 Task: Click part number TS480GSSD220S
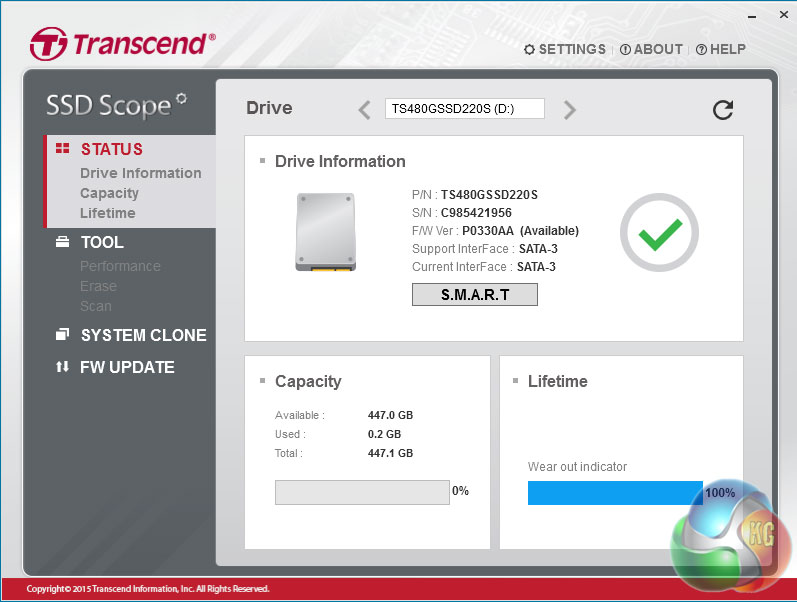489,195
